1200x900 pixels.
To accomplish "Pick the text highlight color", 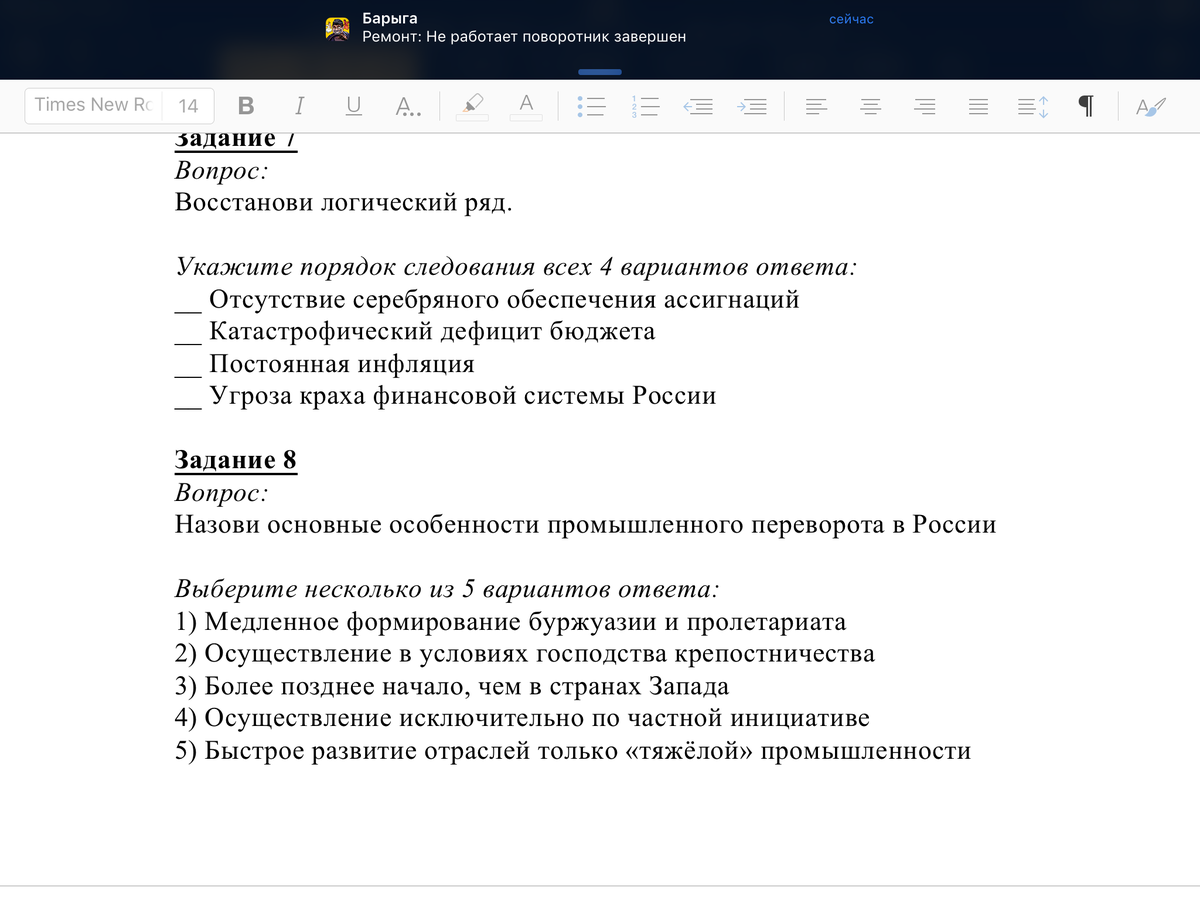I will 473,105.
